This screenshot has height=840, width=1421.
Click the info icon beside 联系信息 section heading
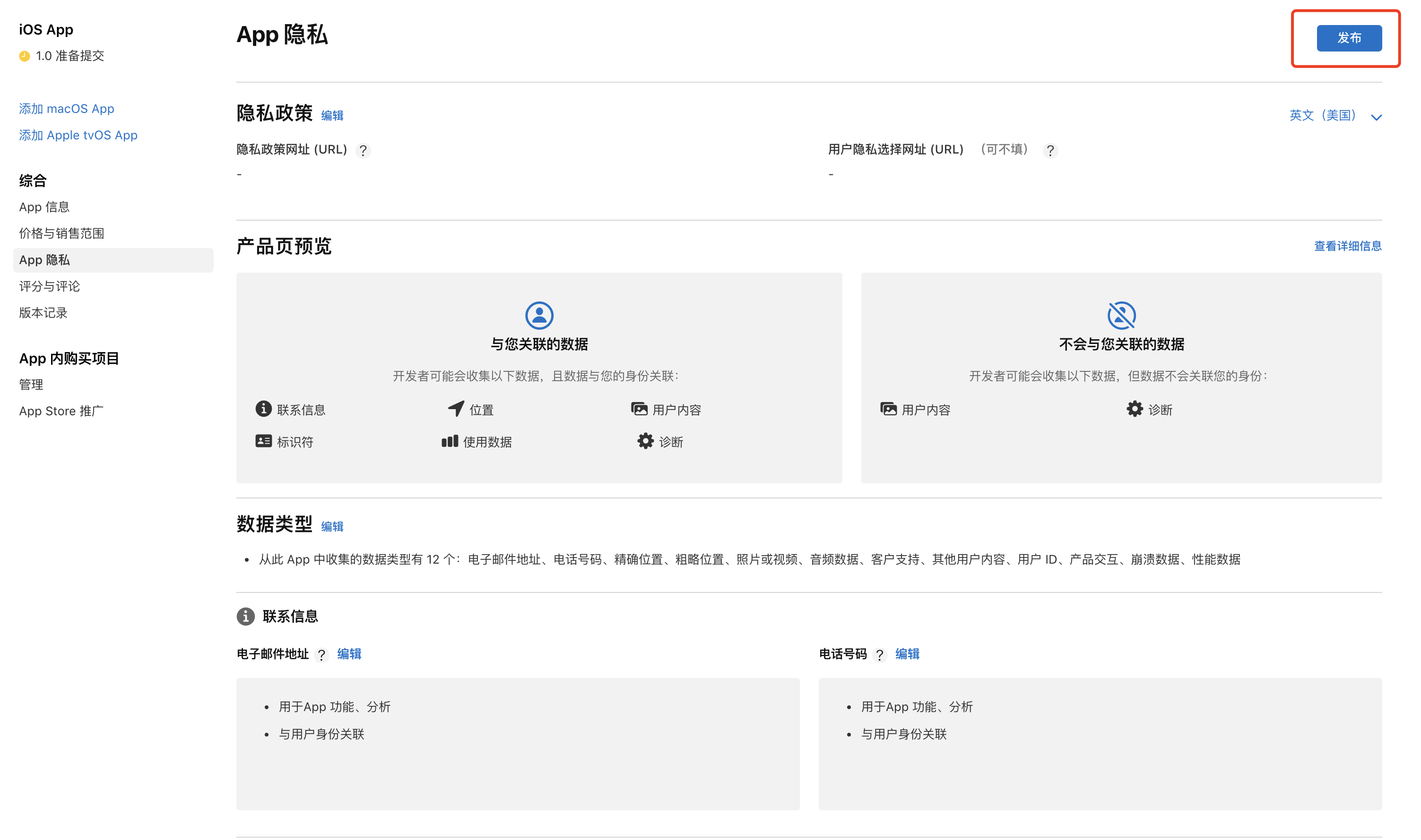[245, 617]
